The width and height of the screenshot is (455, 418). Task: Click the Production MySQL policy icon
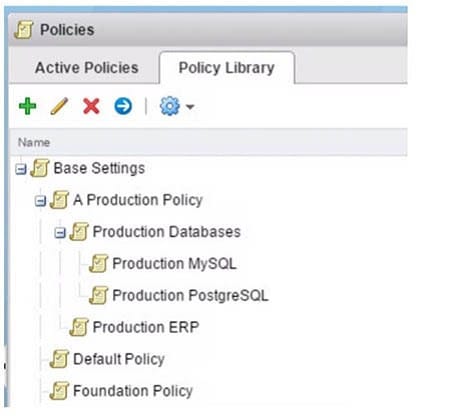click(x=99, y=263)
